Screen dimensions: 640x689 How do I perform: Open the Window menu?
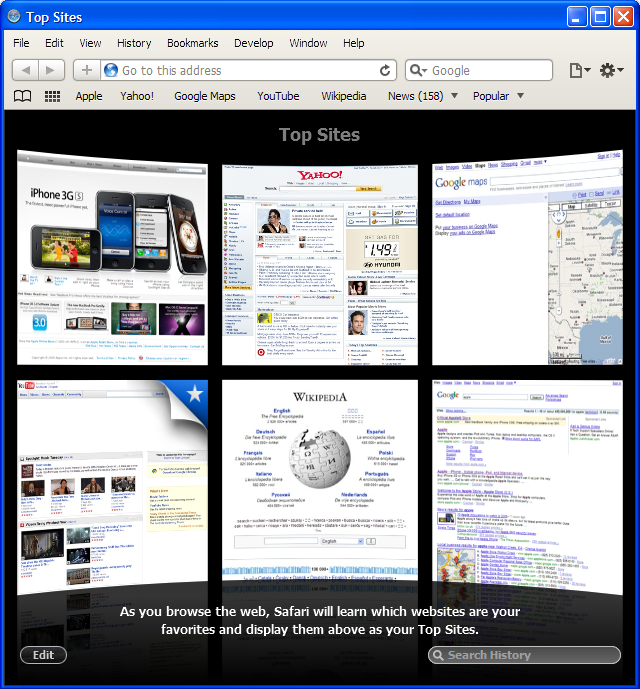tap(308, 43)
